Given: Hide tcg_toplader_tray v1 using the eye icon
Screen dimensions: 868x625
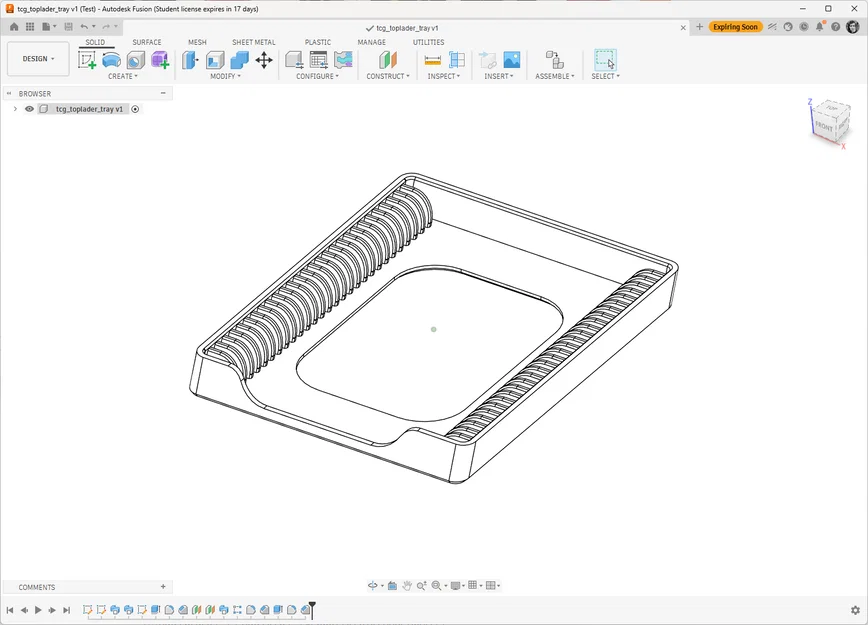Looking at the screenshot, I should tap(29, 109).
